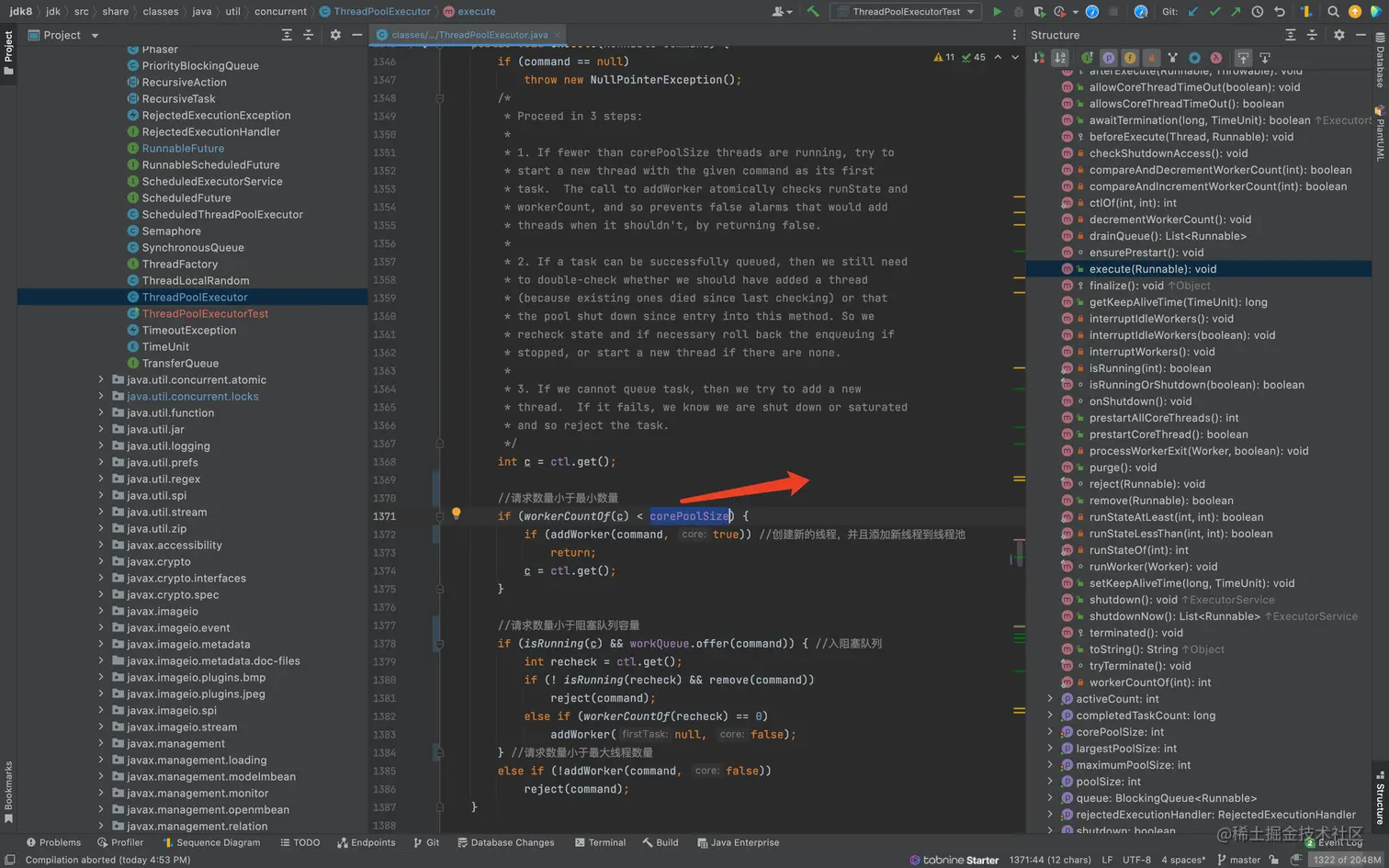Run ThreadPoolExecutorTest with the green play button
1389x868 pixels.
[x=997, y=11]
